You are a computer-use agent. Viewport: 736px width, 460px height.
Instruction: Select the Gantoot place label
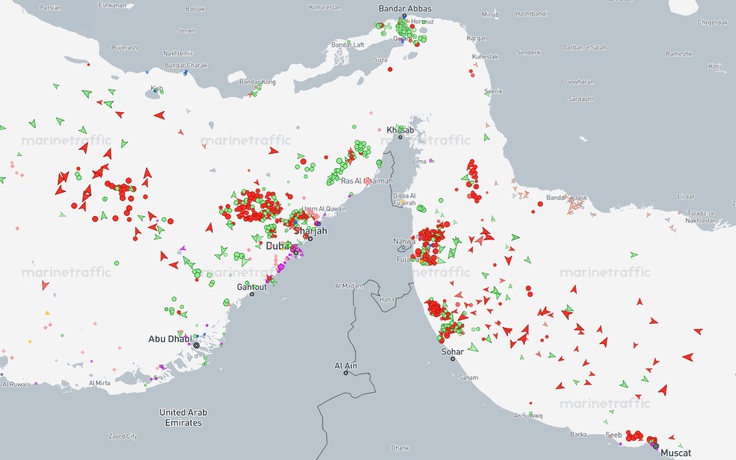251,286
